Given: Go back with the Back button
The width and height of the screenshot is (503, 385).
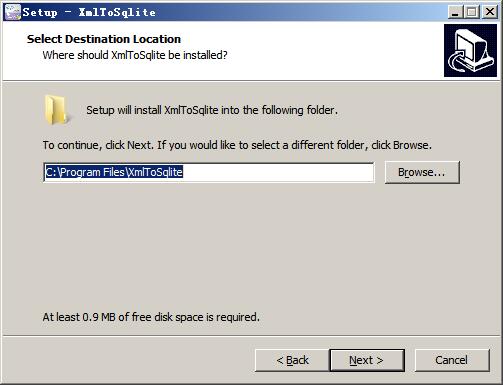Looking at the screenshot, I should pos(292,360).
